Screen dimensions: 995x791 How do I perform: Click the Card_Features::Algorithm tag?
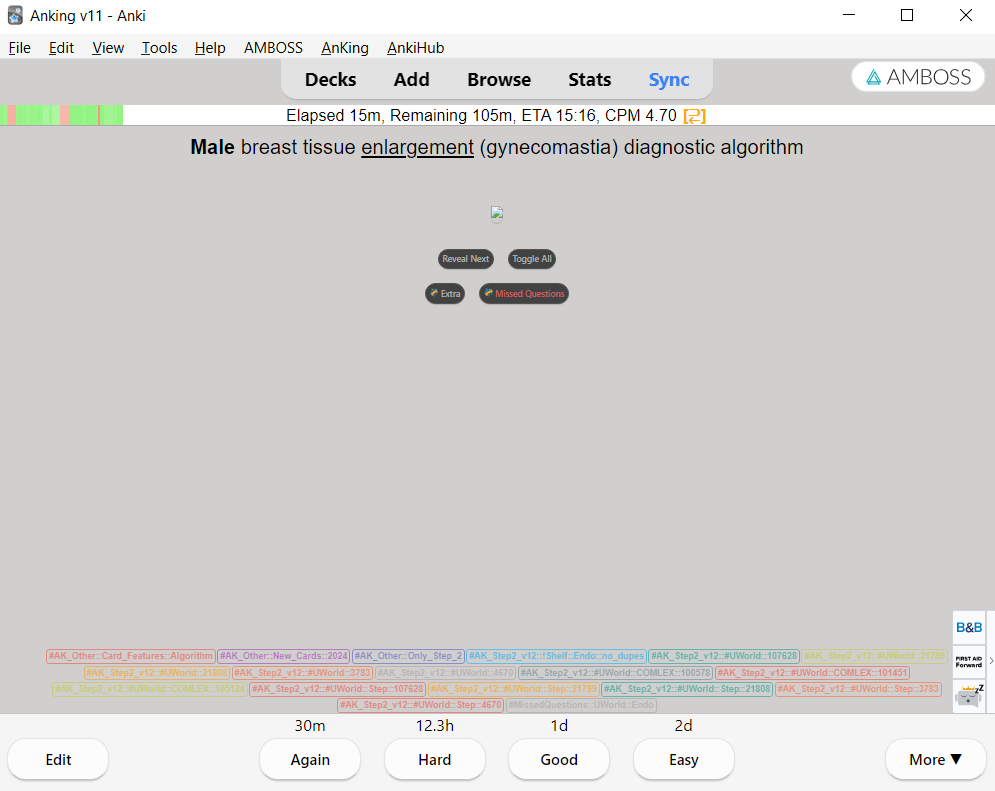coord(131,656)
